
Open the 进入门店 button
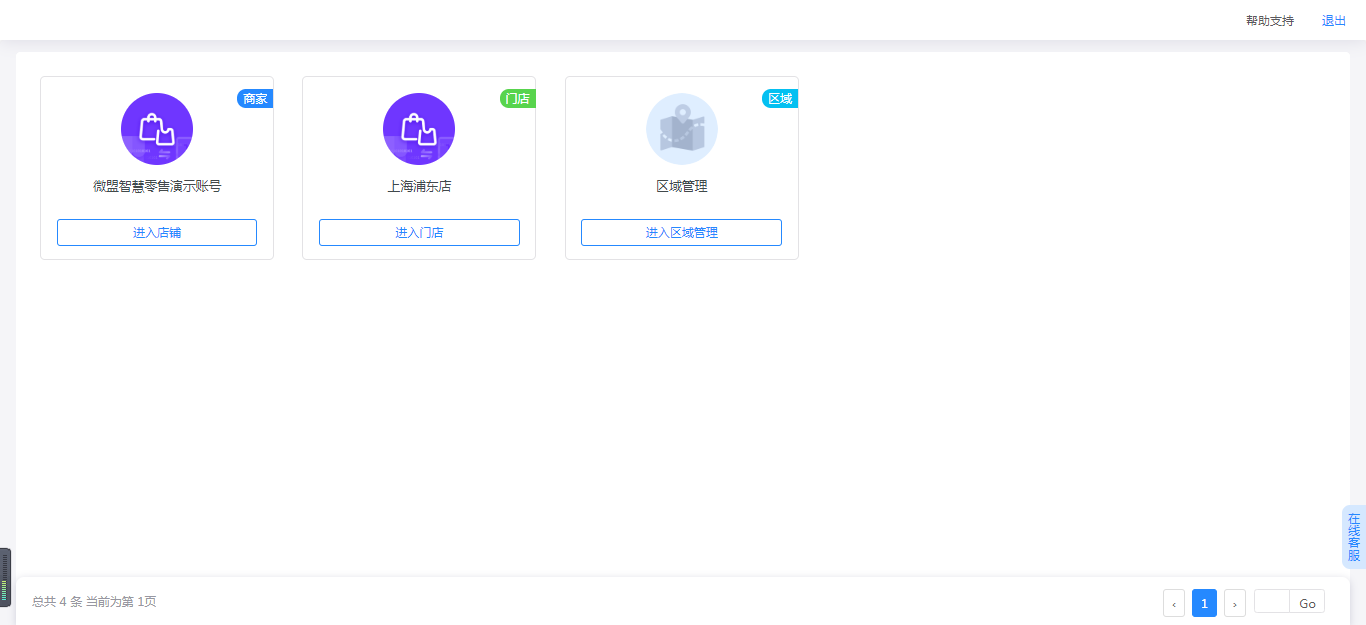point(419,232)
